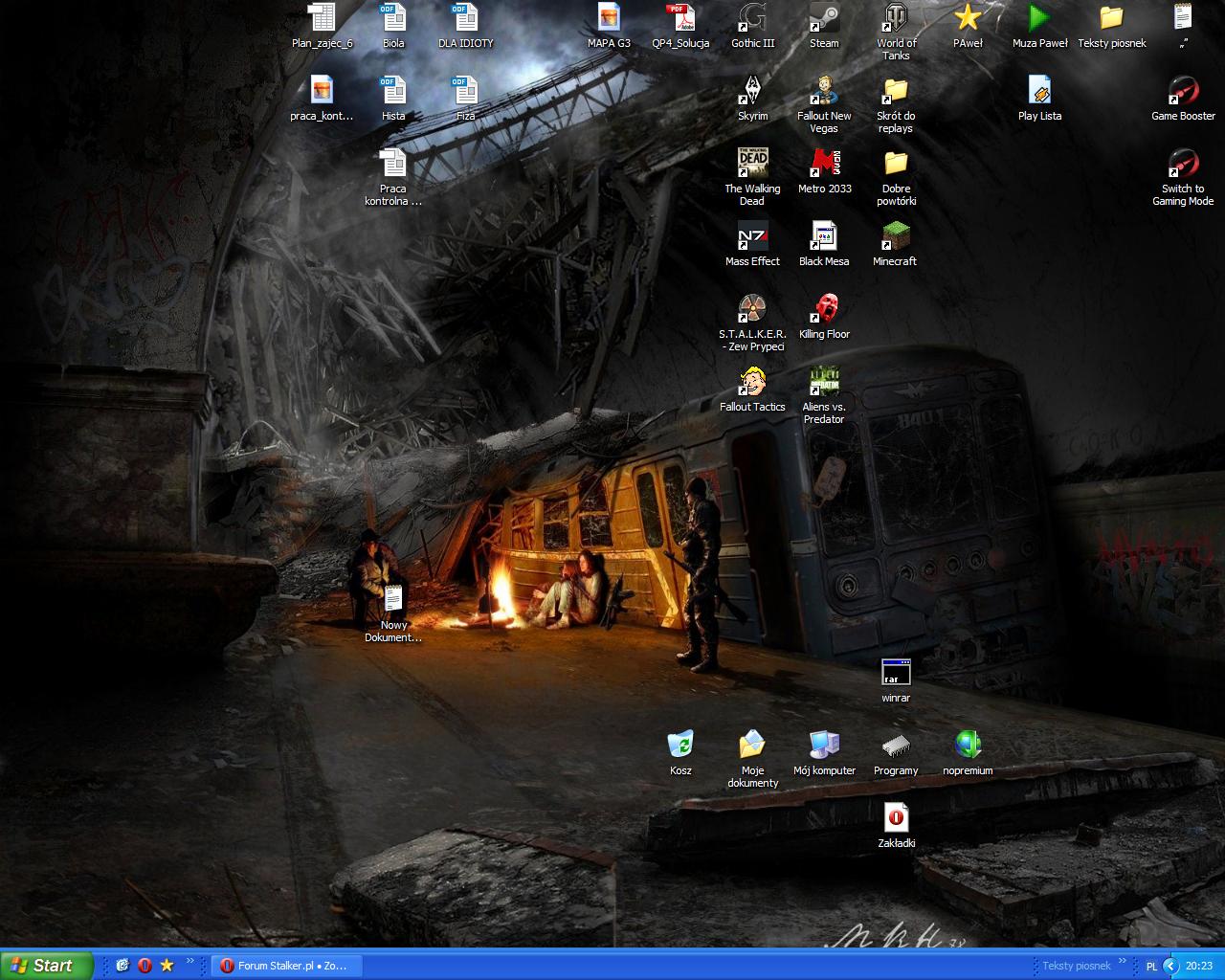The width and height of the screenshot is (1225, 980).
Task: Click the 20:23 system clock
Action: [x=1199, y=966]
